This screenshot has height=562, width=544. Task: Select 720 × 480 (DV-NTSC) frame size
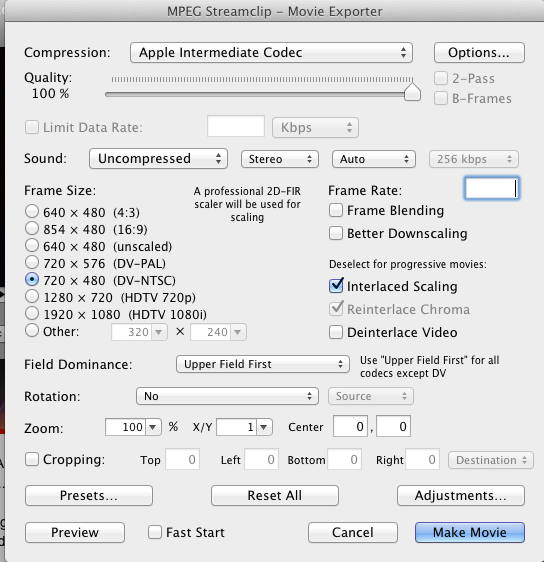click(32, 279)
